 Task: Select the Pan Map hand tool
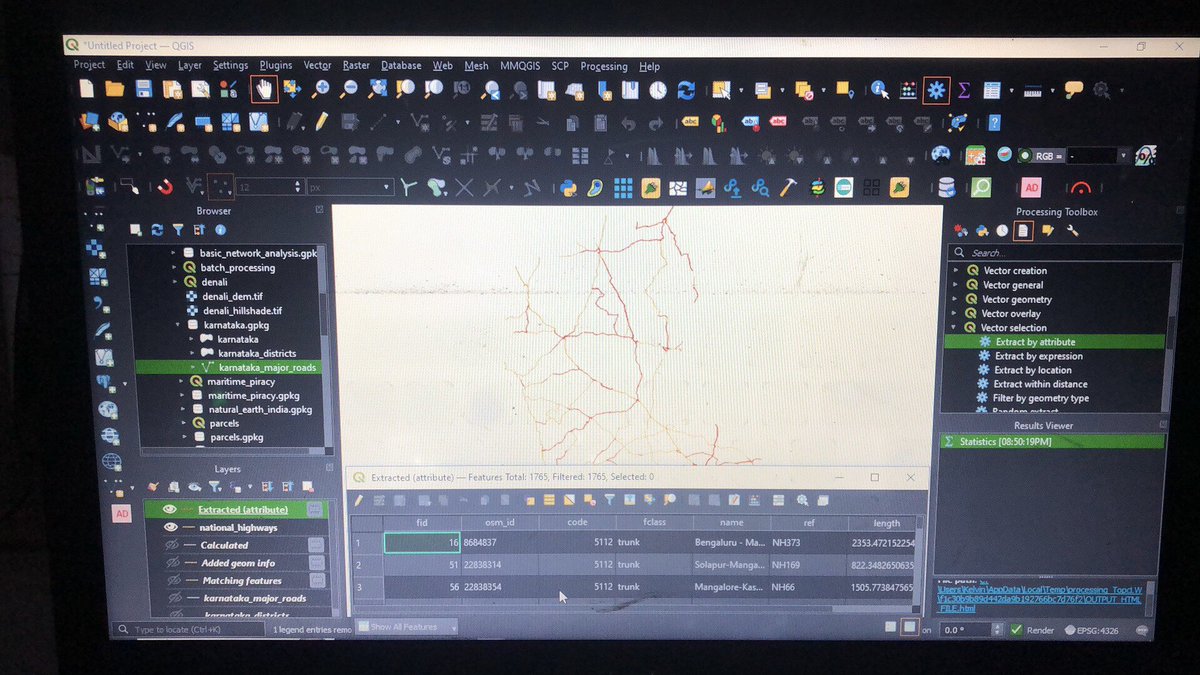pyautogui.click(x=264, y=89)
